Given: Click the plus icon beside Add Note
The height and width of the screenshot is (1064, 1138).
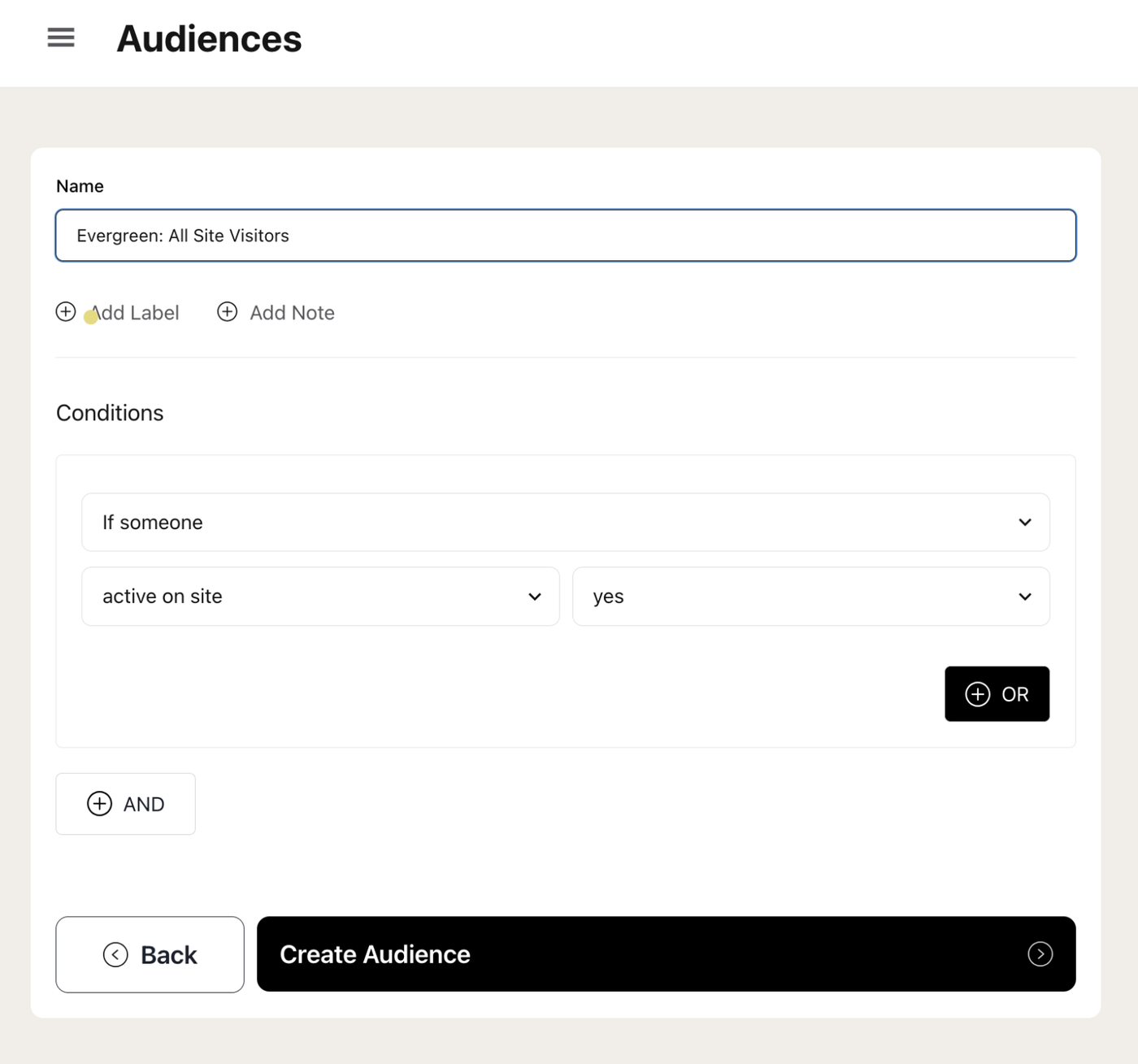Looking at the screenshot, I should pos(228,312).
